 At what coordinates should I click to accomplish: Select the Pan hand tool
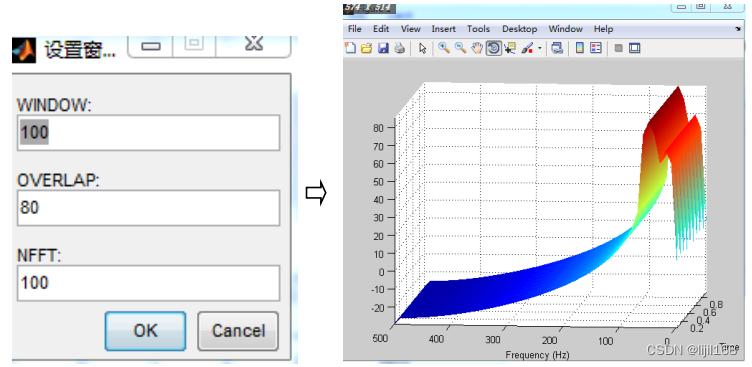point(477,48)
